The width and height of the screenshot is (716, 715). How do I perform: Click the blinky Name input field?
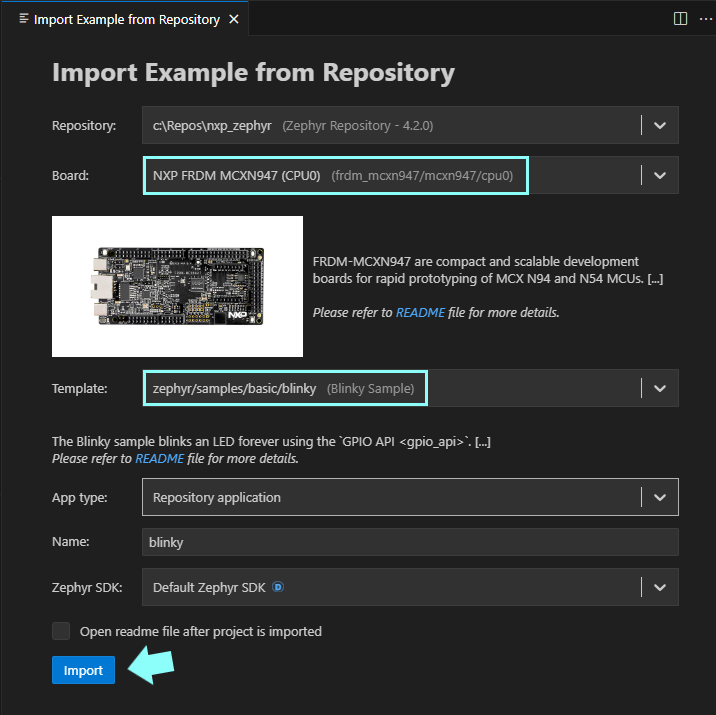[x=410, y=542]
